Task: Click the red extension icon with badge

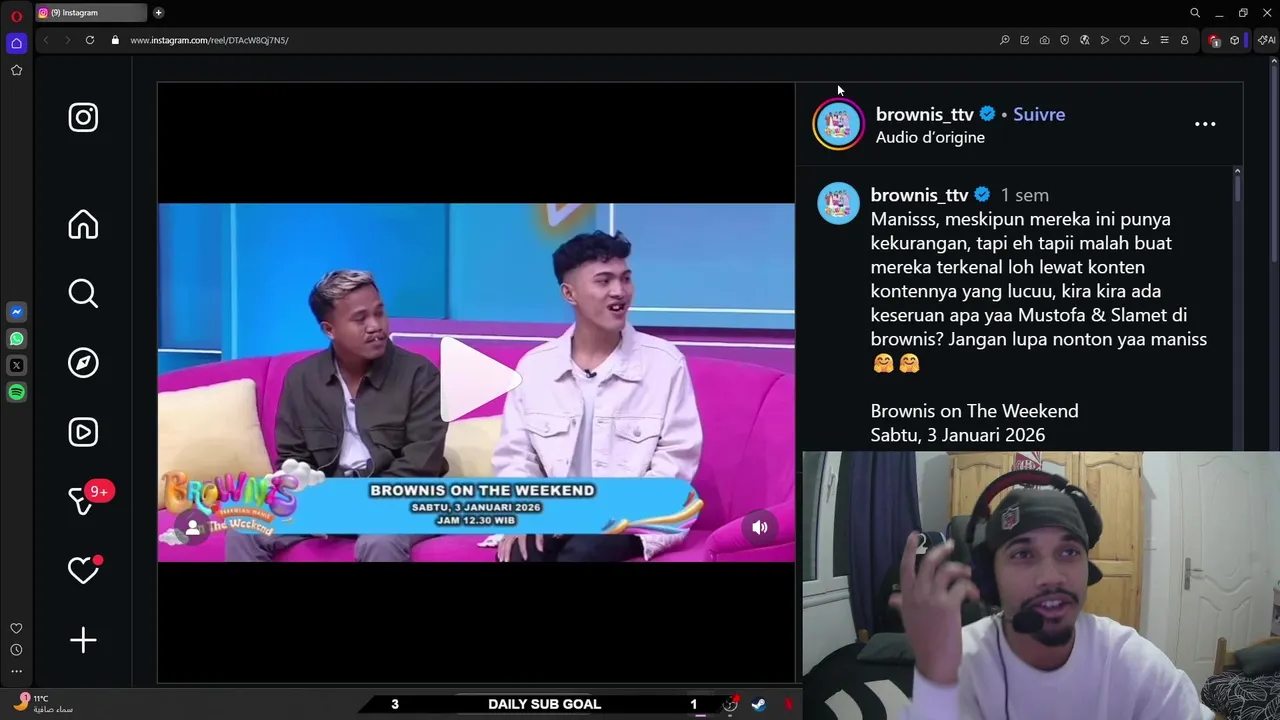Action: (1214, 40)
